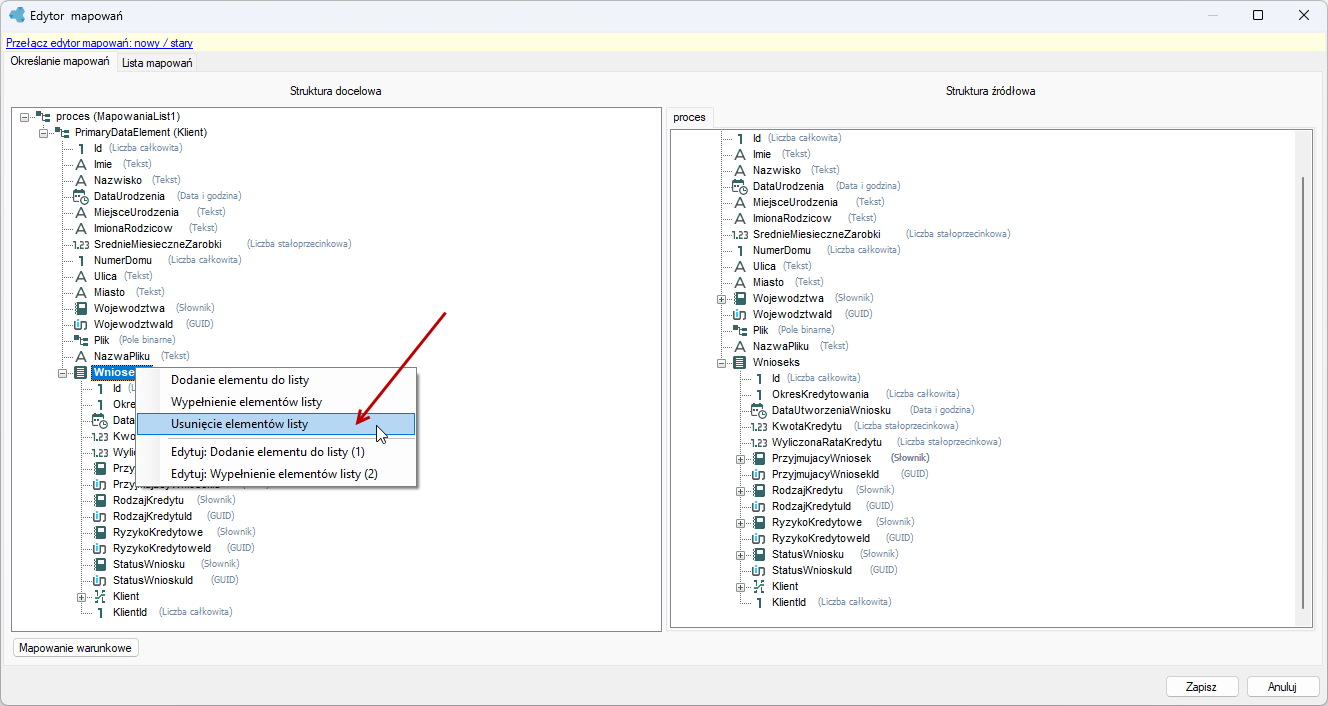
Task: Click the binary field icon beside Plik in target tree
Action: click(x=82, y=340)
